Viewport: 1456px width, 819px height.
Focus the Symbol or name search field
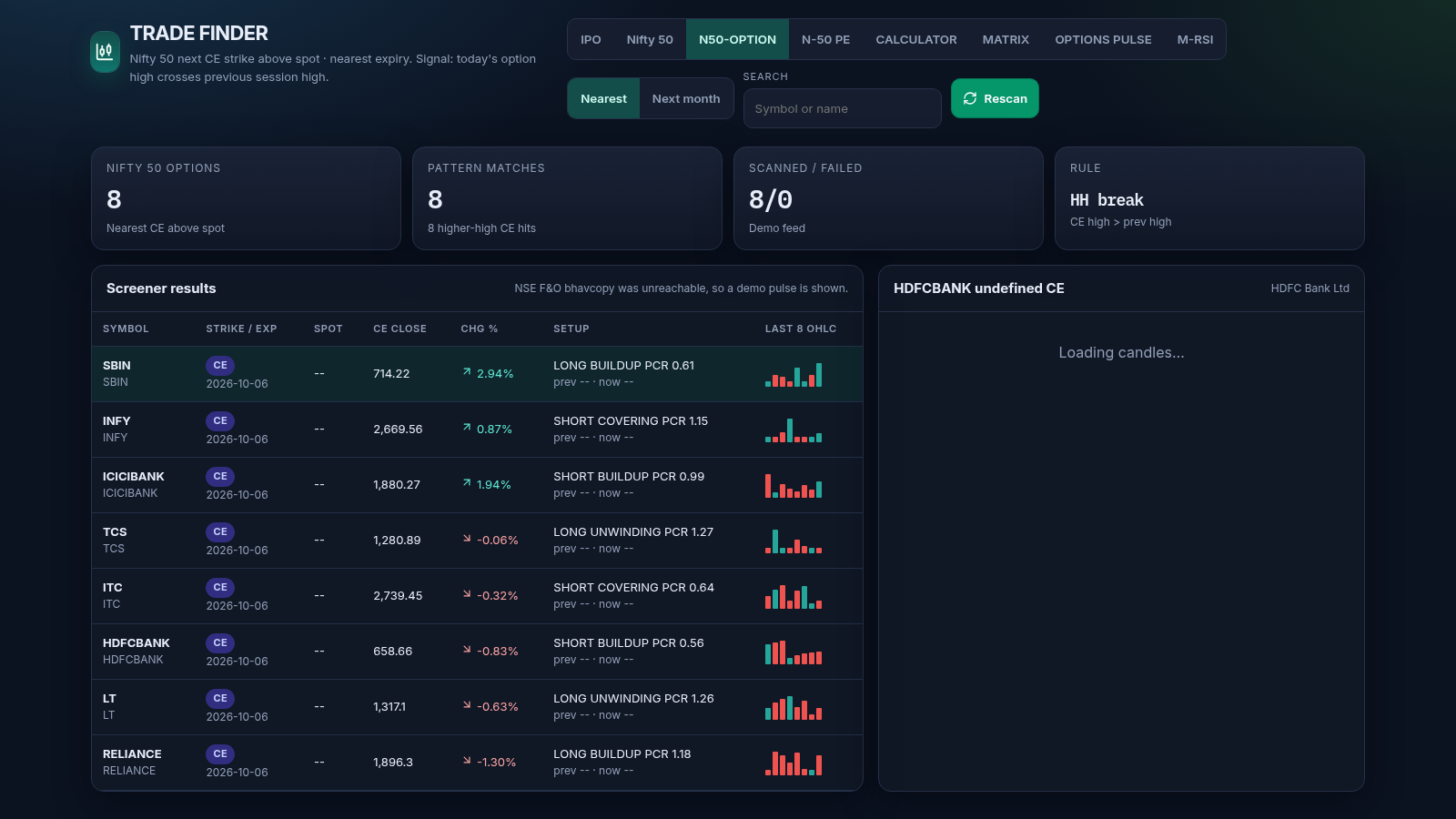(842, 108)
